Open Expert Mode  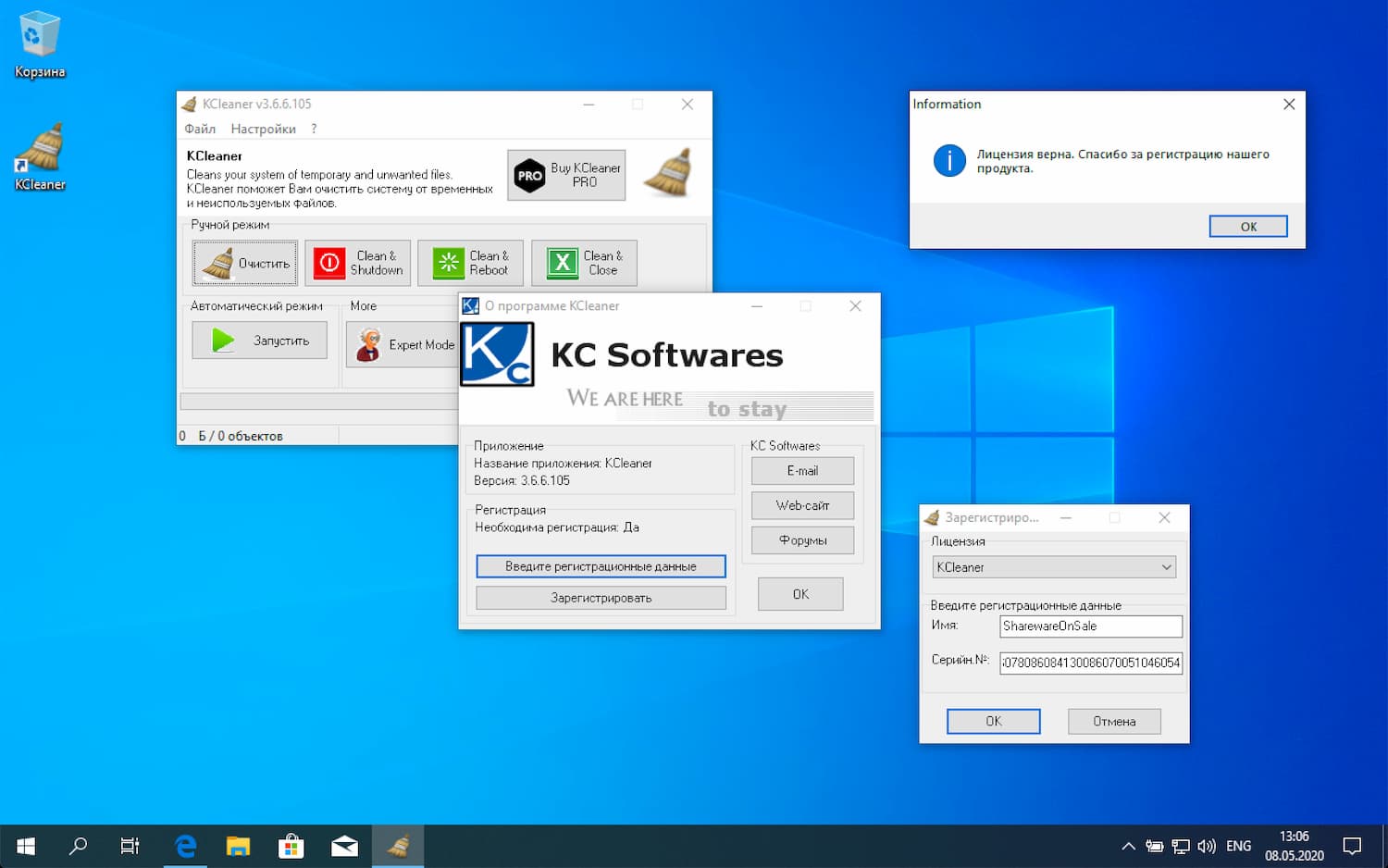click(403, 344)
